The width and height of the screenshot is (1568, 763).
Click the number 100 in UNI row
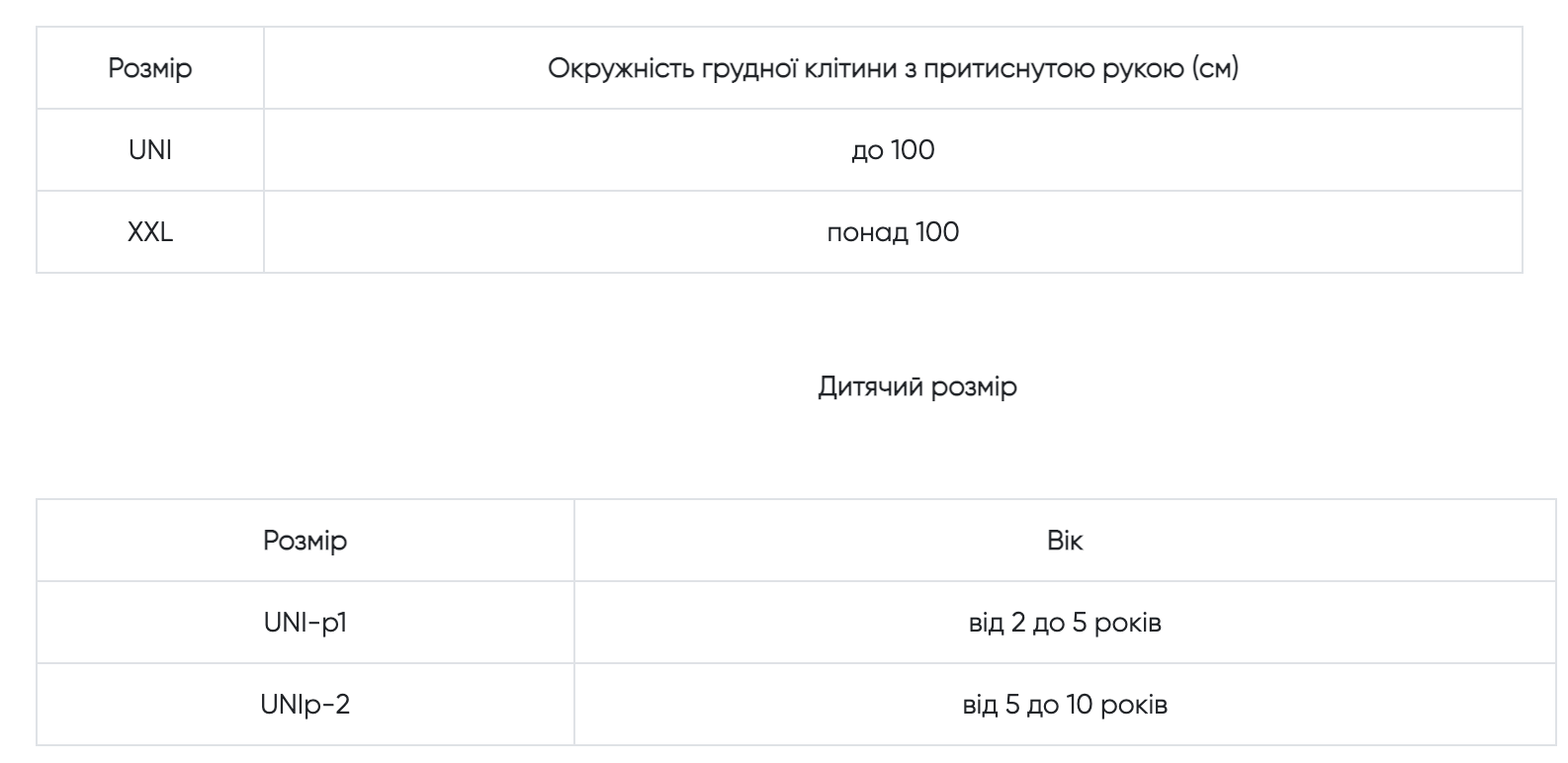click(x=913, y=150)
